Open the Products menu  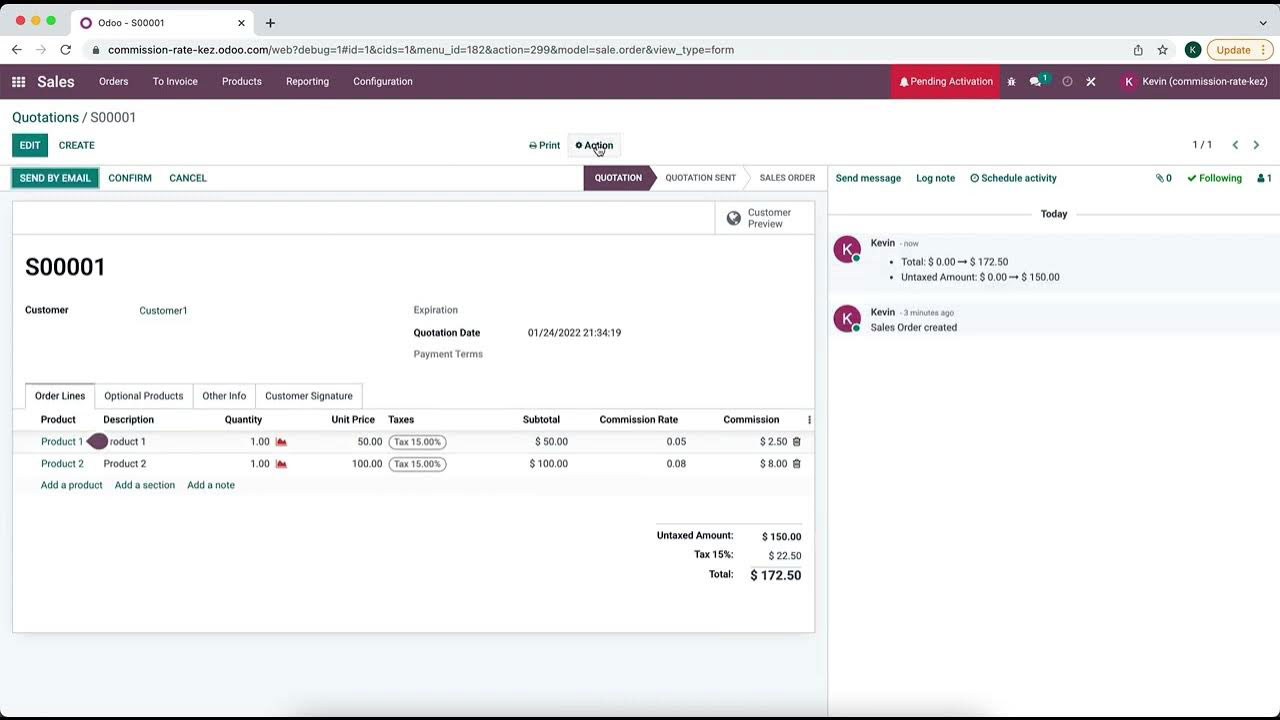(242, 82)
